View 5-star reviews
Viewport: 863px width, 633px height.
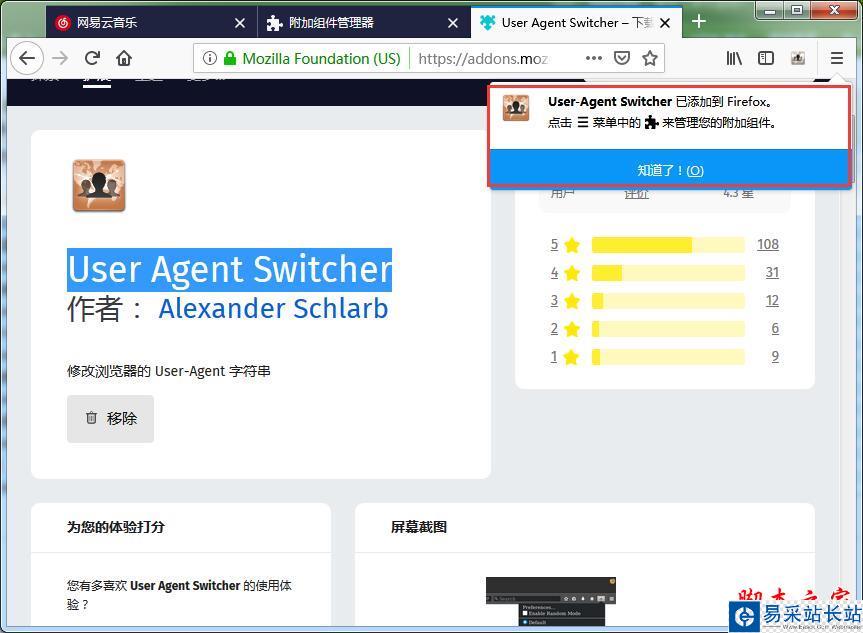tap(565, 244)
